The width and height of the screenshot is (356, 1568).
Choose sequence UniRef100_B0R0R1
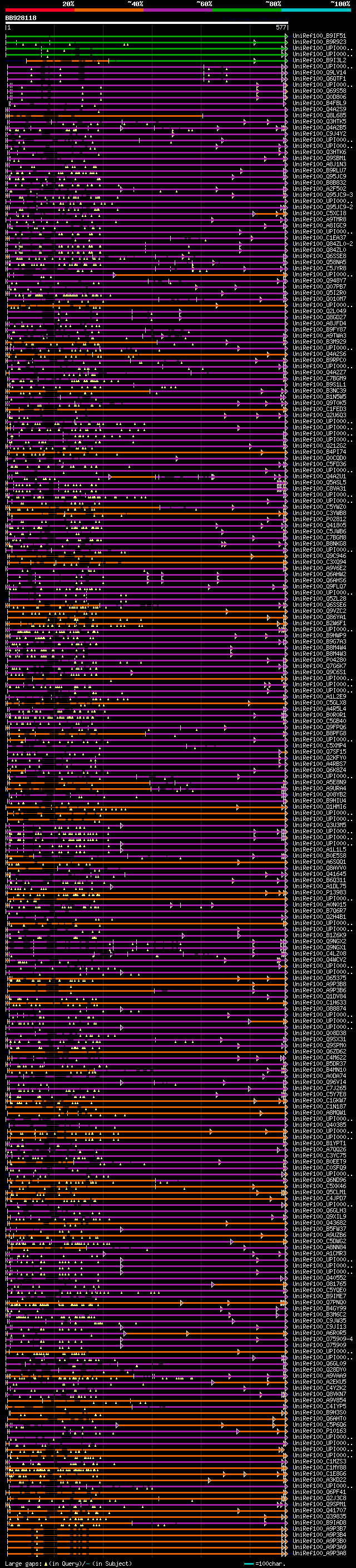319,715
